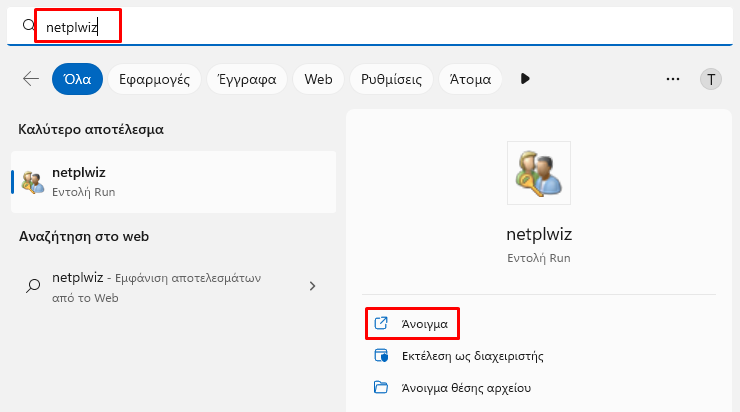Image resolution: width=740 pixels, height=412 pixels.
Task: Click Εκτέλεση ως διαχειριστής option
Action: [472, 356]
